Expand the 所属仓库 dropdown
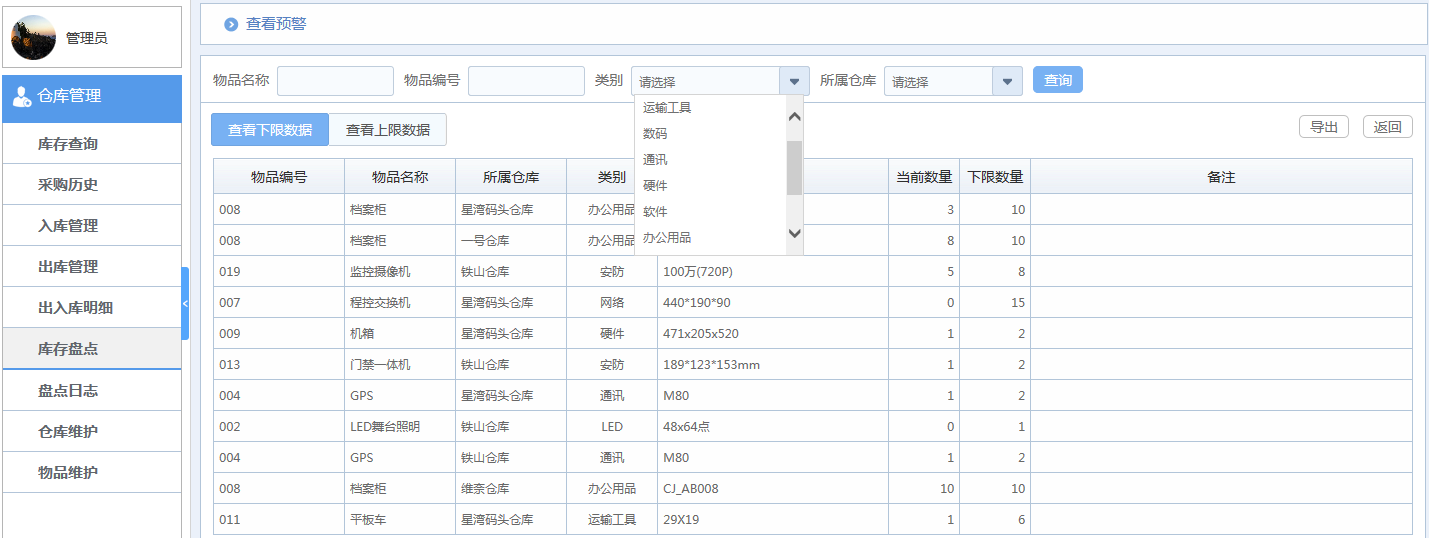 [x=1007, y=81]
